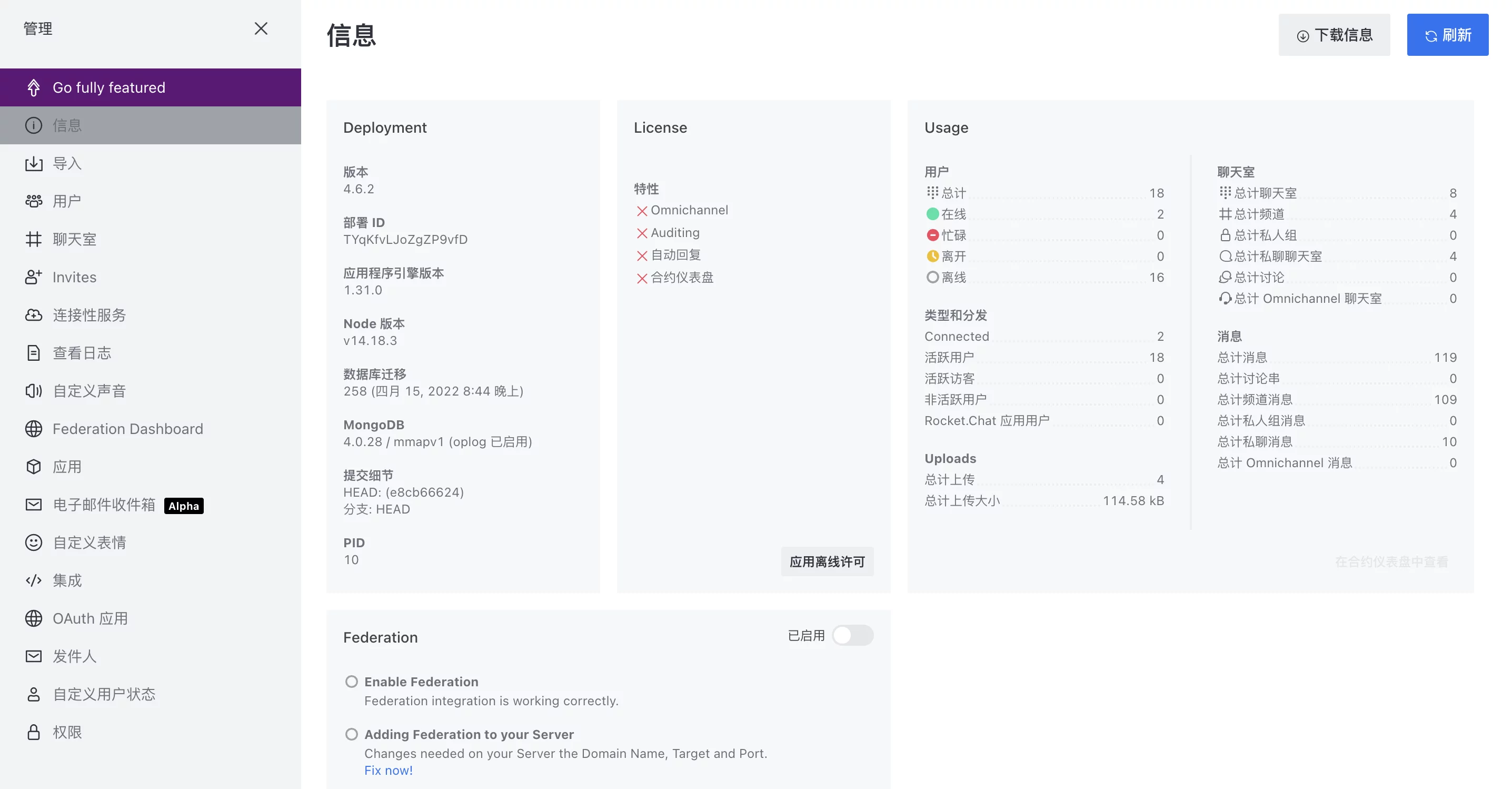This screenshot has width=1512, height=789.
Task: Open the View Logs (查看日志) menu item
Action: 82,353
